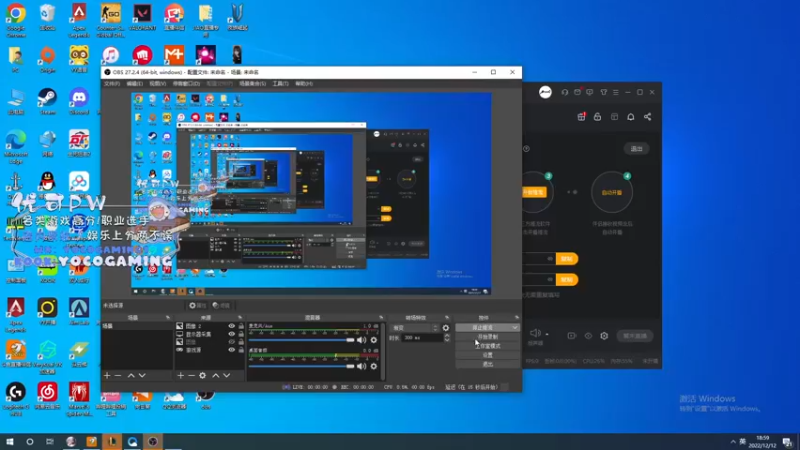This screenshot has width=800, height=450.
Task: Move source down with Sources panel down arrow
Action: click(x=227, y=376)
